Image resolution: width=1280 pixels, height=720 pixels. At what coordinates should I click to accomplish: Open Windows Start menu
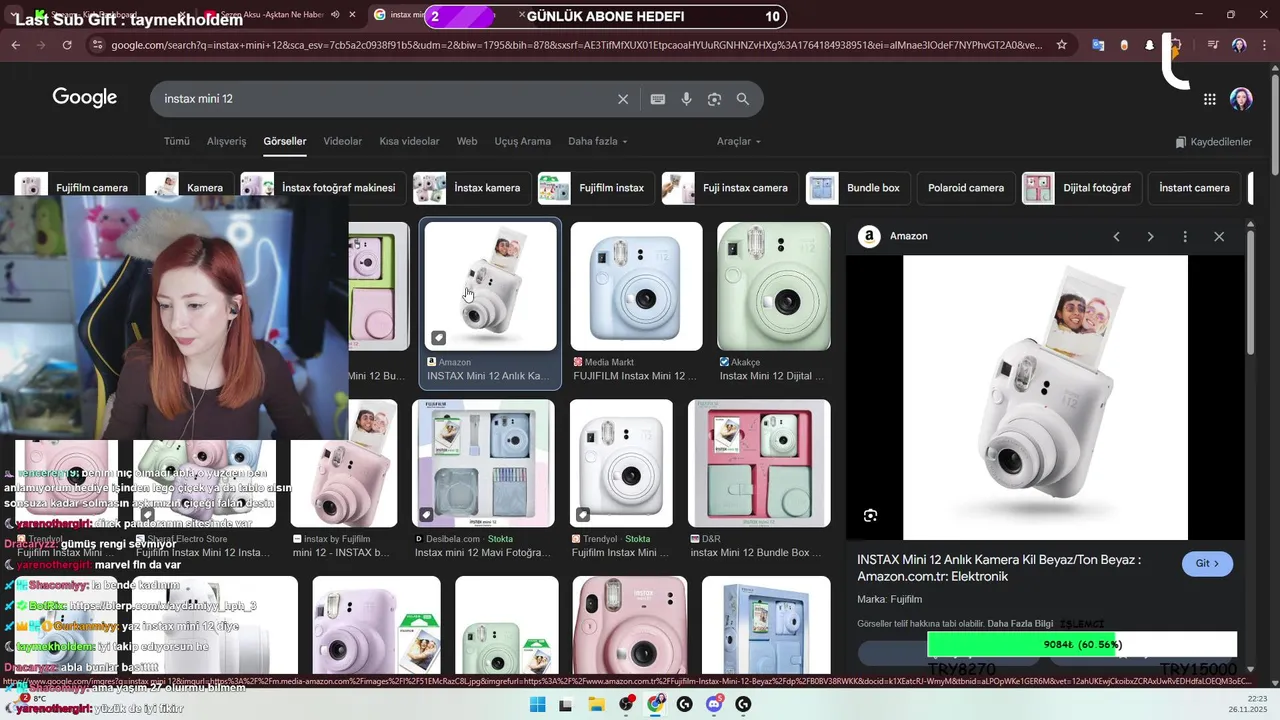tap(537, 704)
